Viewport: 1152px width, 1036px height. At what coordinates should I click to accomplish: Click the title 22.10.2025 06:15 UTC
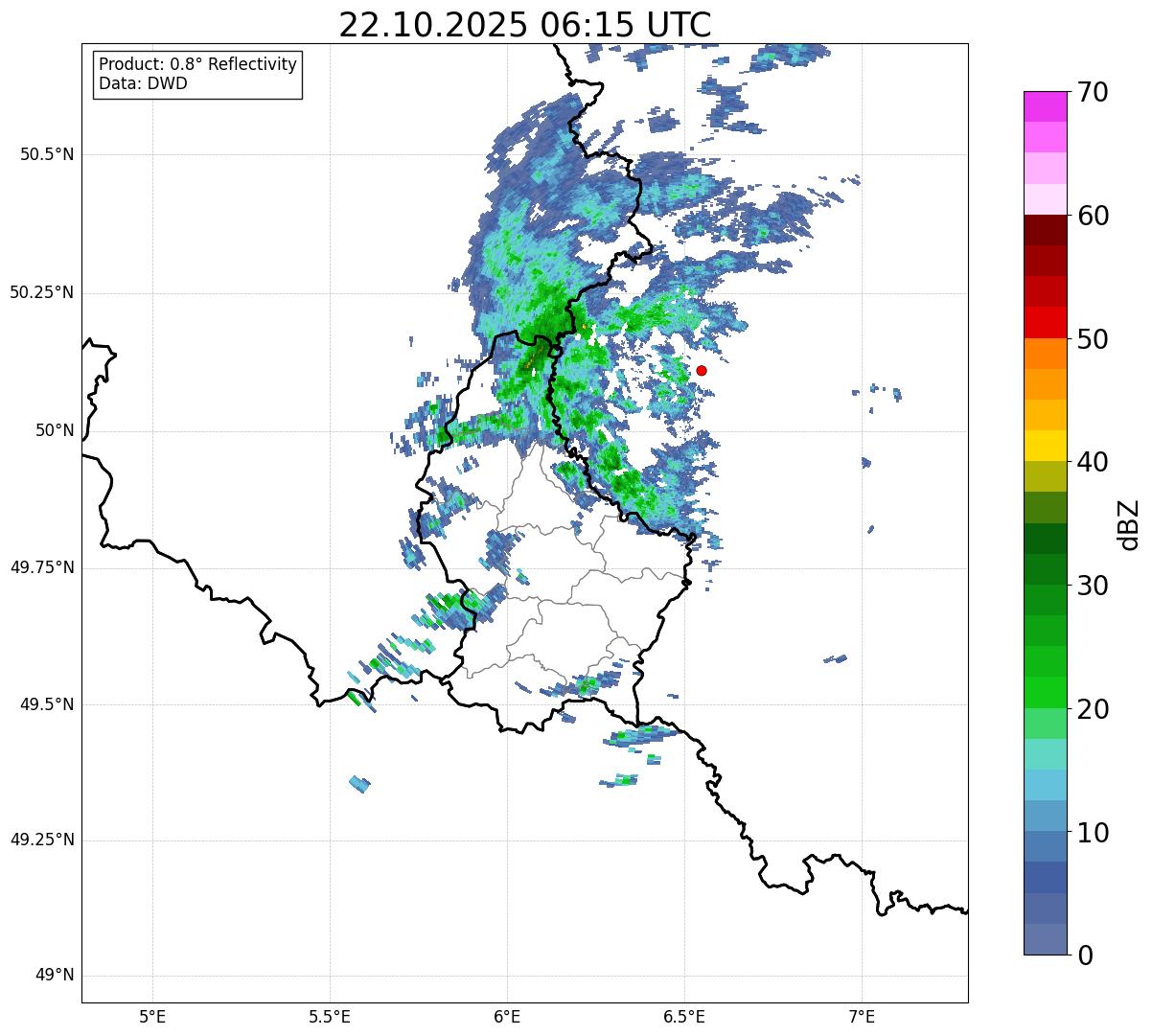click(524, 25)
